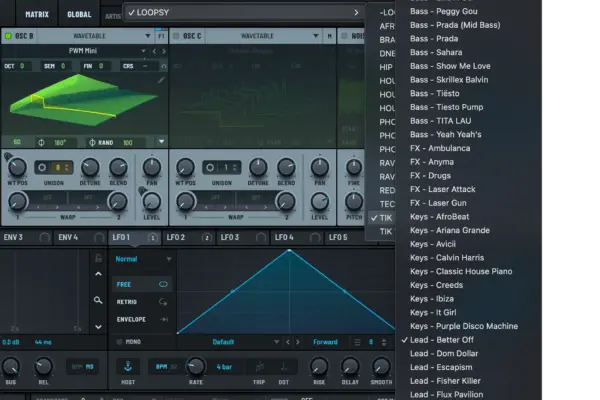Click the OSC B LEVEL knob
The image size is (600, 400).
[x=152, y=200]
